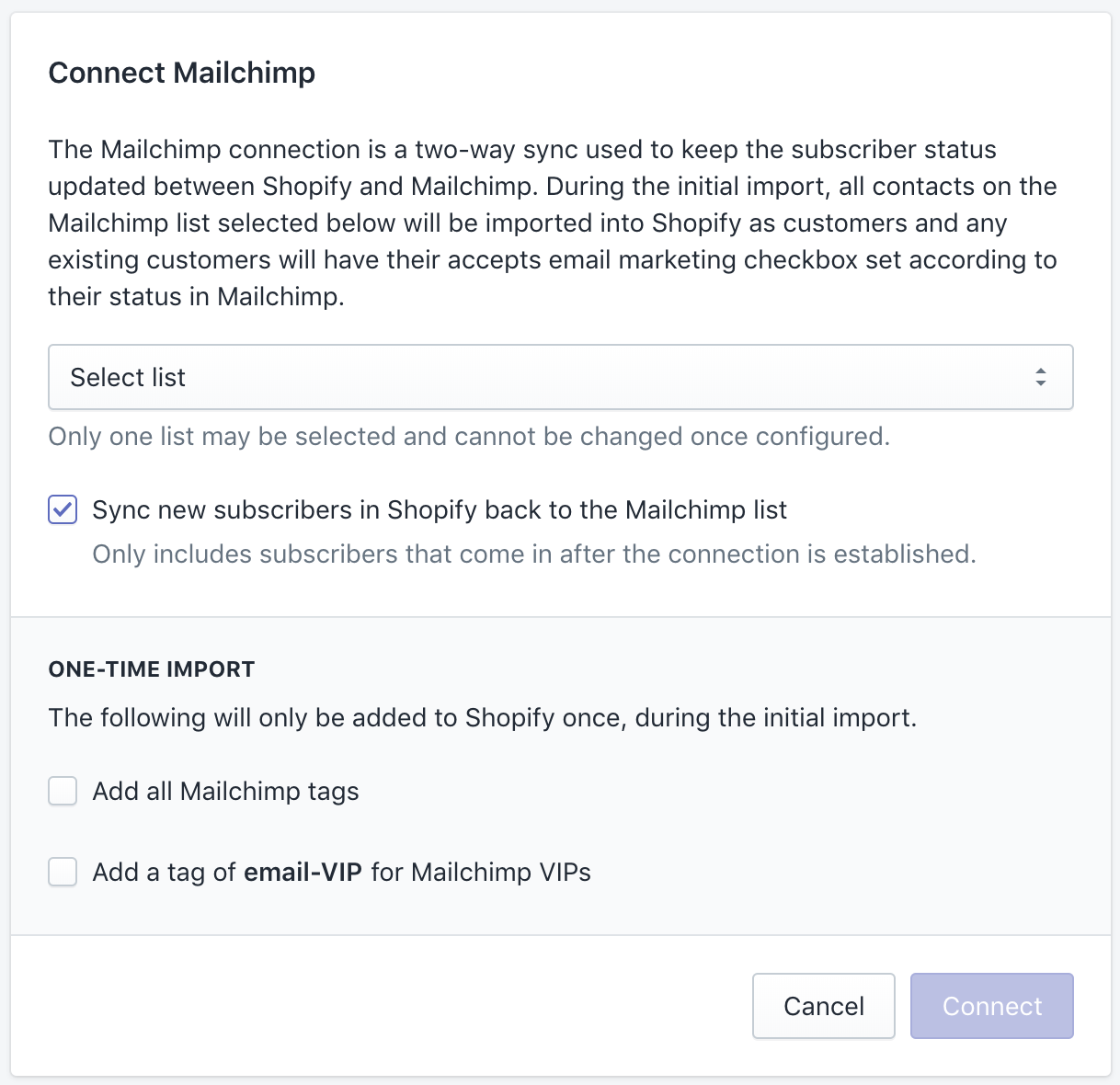Click the ONE-TIME IMPORT section heading
Viewport: 1120px width, 1085px height.
click(152, 669)
